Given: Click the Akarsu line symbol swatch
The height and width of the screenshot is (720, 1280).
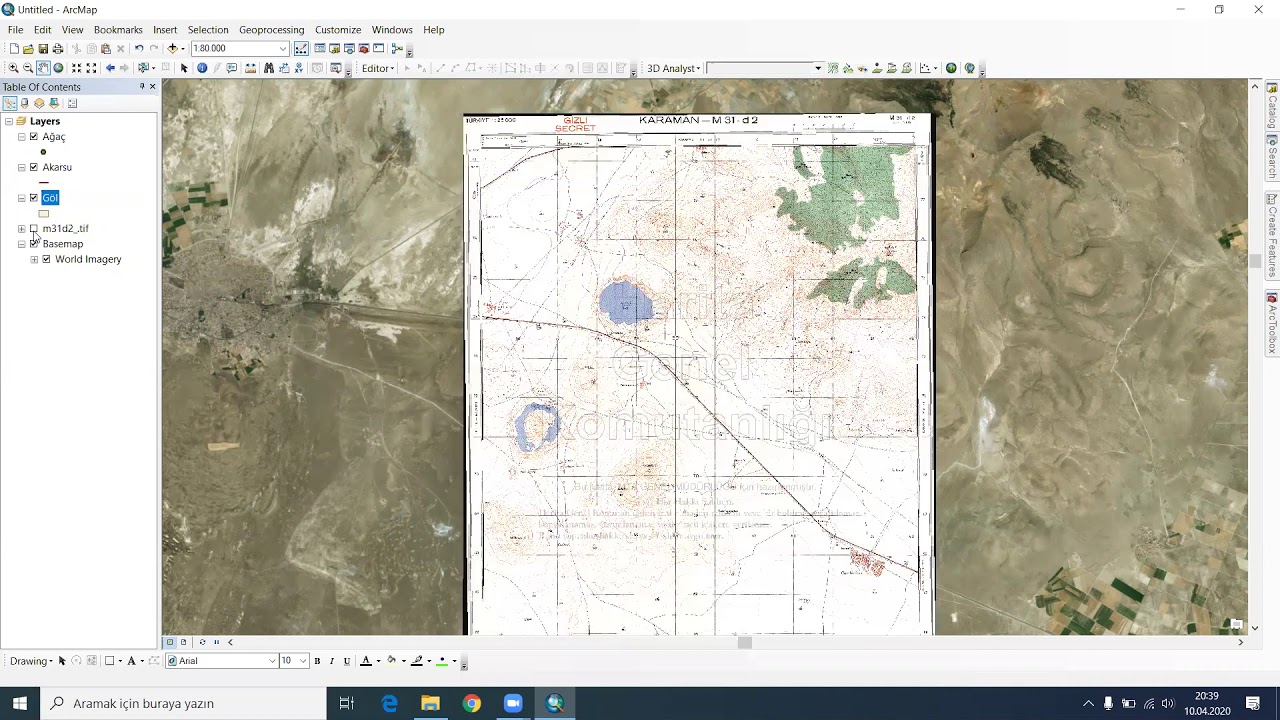Looking at the screenshot, I should coord(43,183).
